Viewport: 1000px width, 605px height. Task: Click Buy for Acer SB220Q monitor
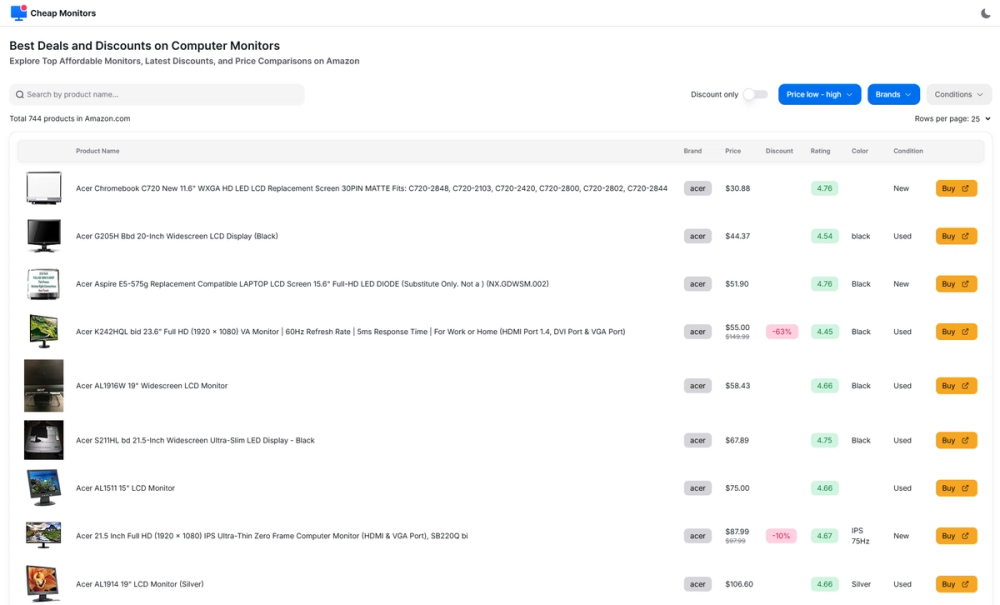coord(956,536)
